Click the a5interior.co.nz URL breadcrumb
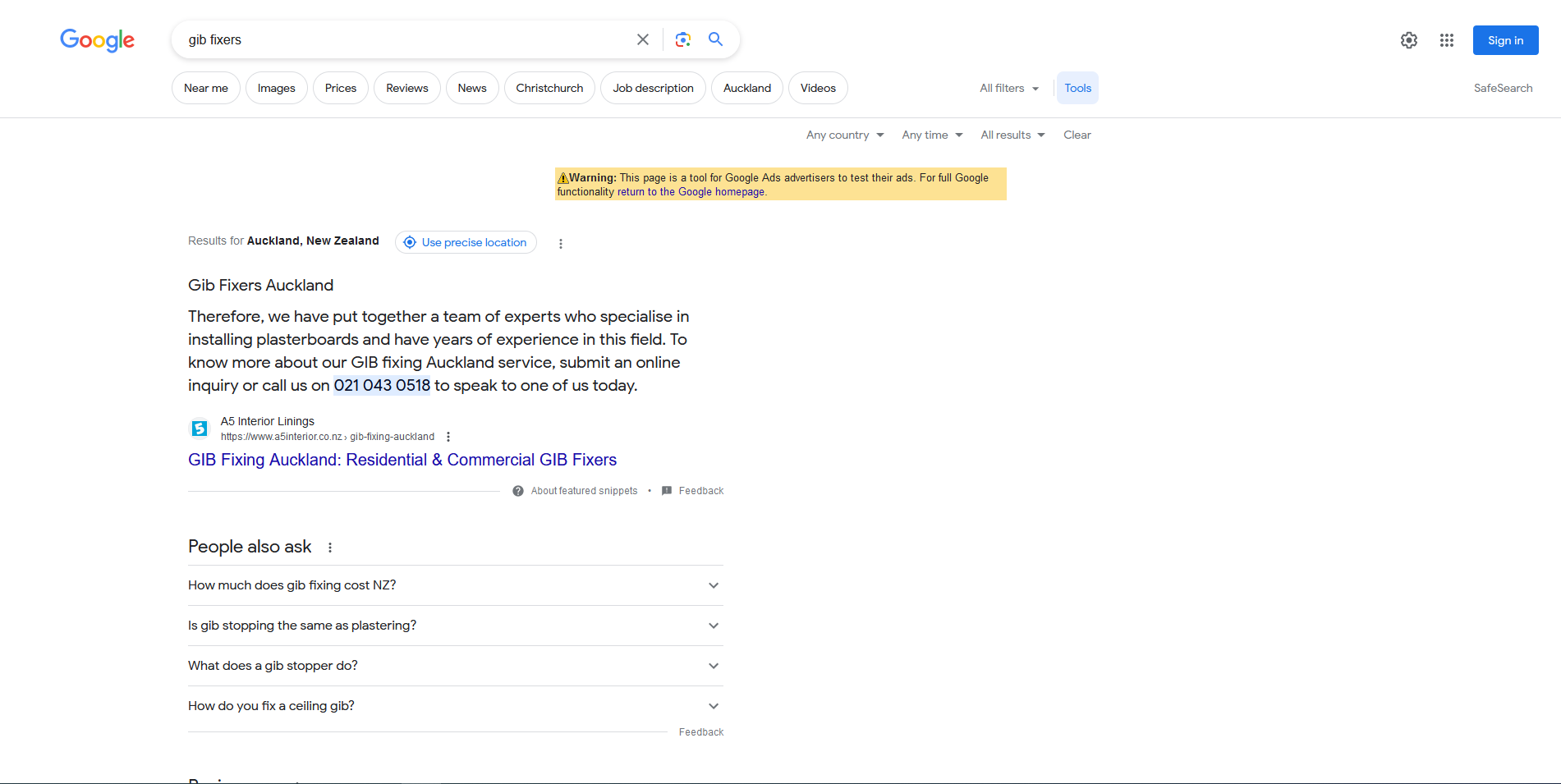 point(328,437)
